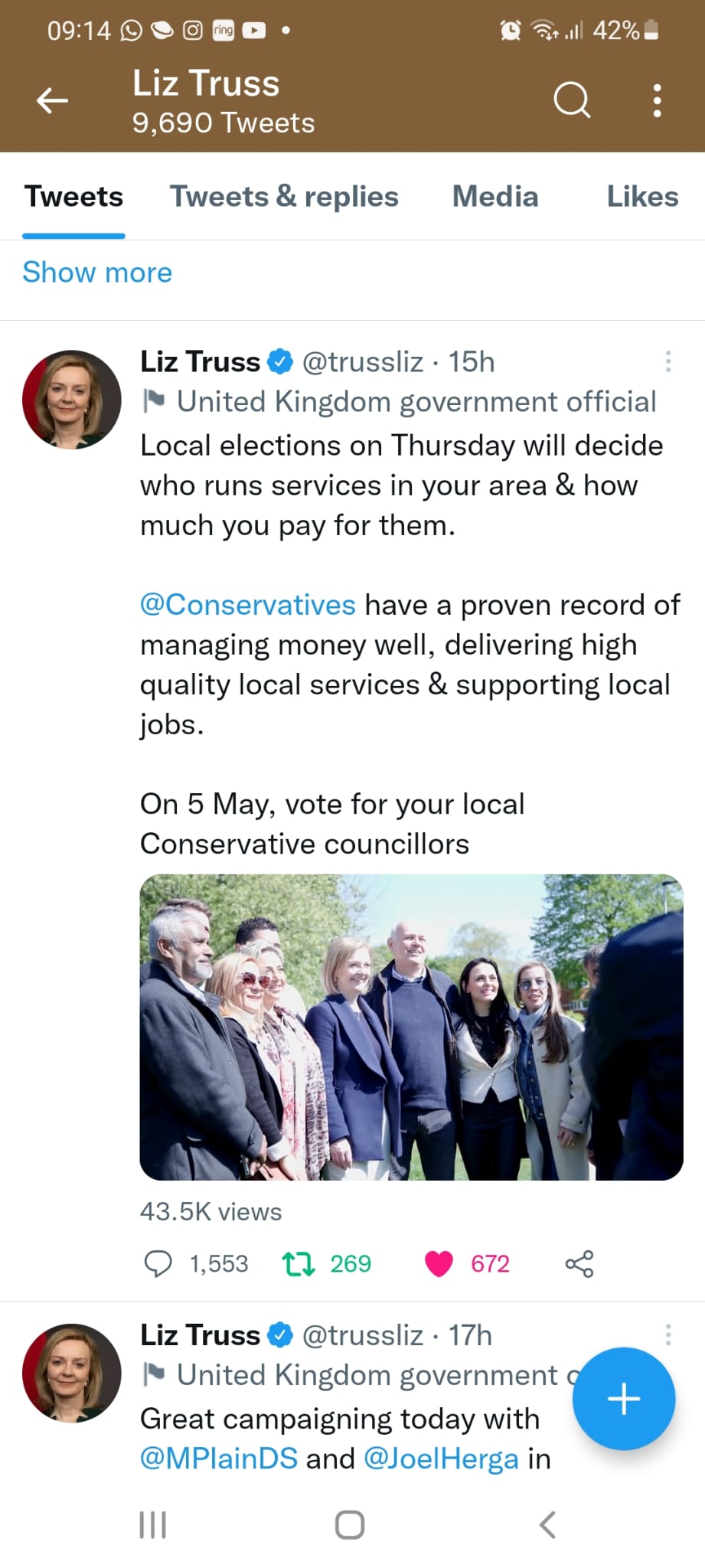Tap Liz Truss avatar on first tweet

(72, 400)
